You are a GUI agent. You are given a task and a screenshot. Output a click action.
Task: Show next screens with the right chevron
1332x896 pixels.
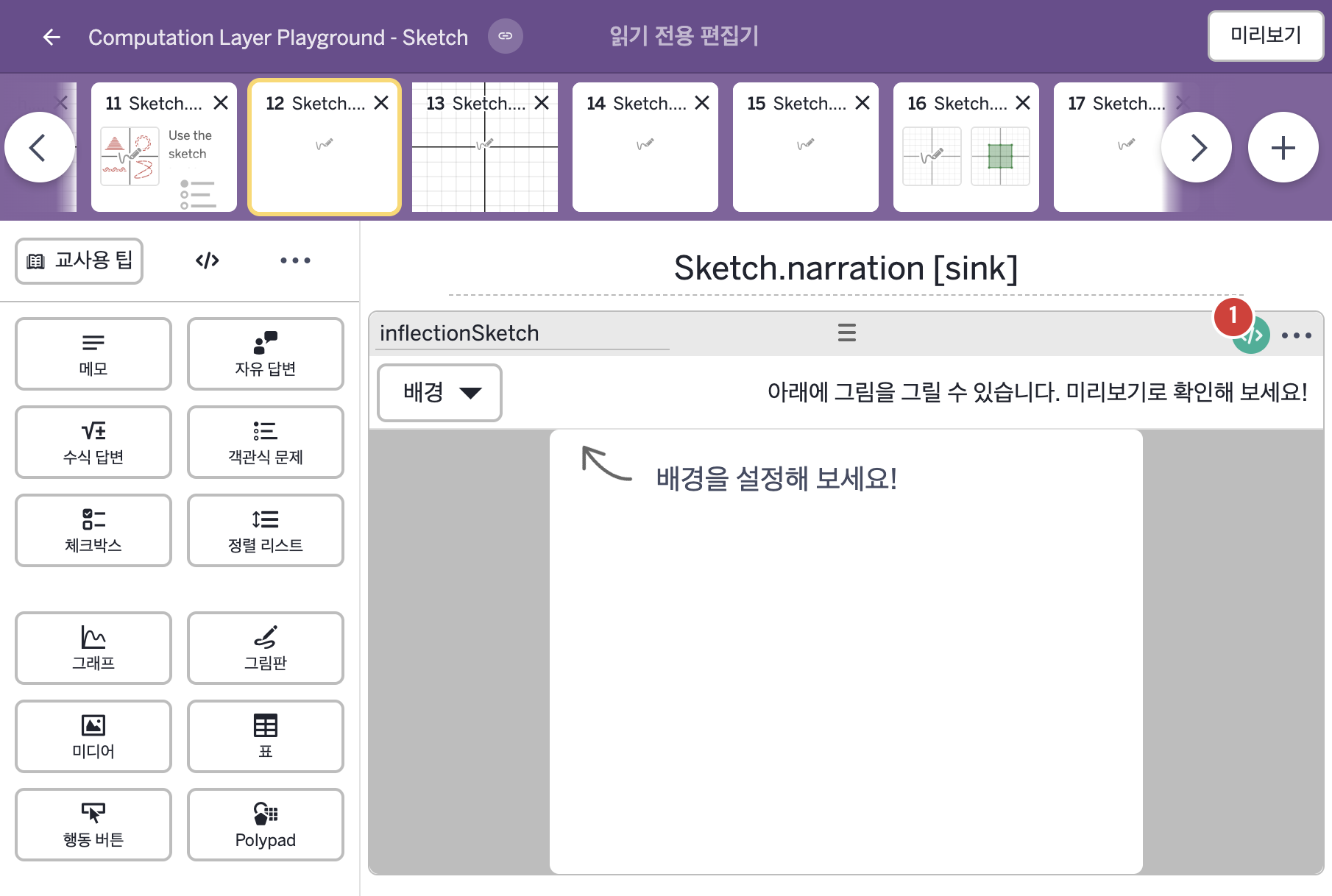click(x=1197, y=147)
